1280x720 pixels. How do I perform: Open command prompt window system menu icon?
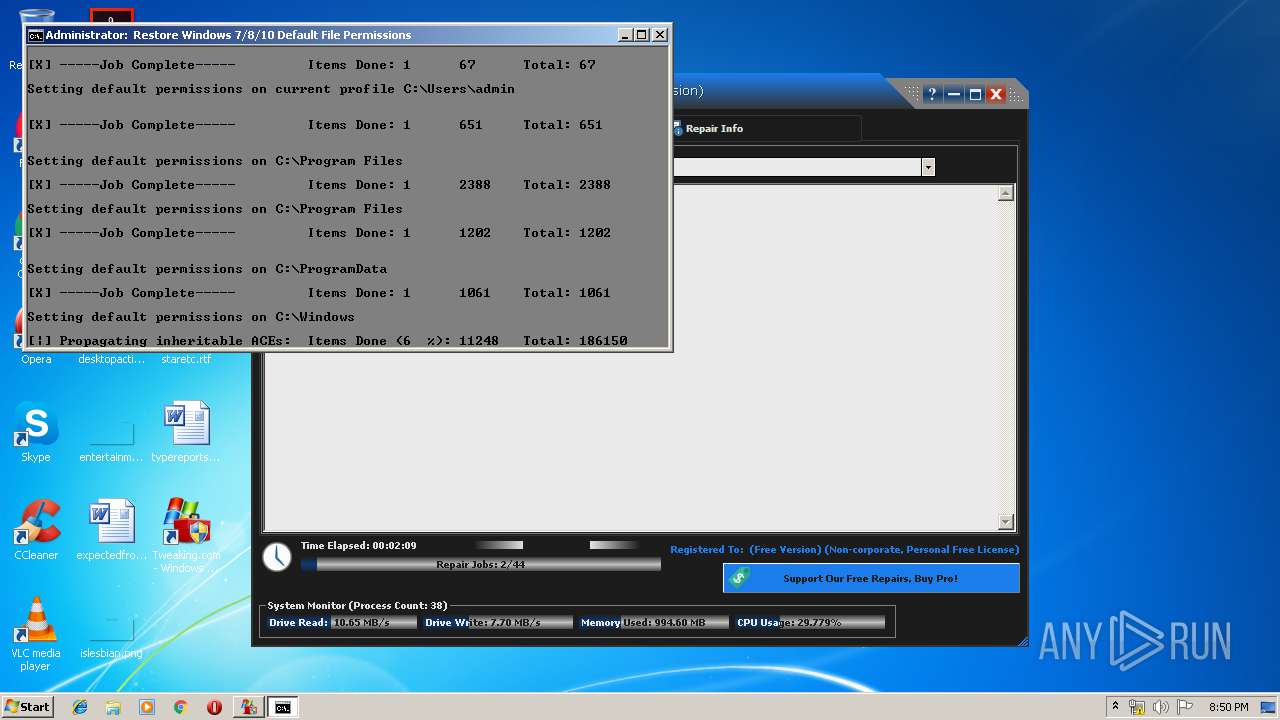coord(35,35)
